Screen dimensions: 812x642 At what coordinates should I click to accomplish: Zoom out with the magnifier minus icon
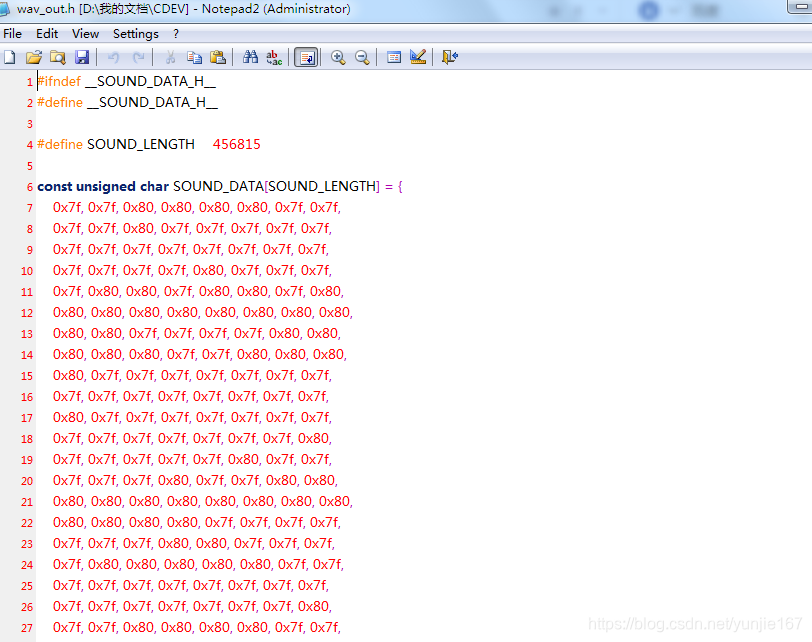point(362,57)
